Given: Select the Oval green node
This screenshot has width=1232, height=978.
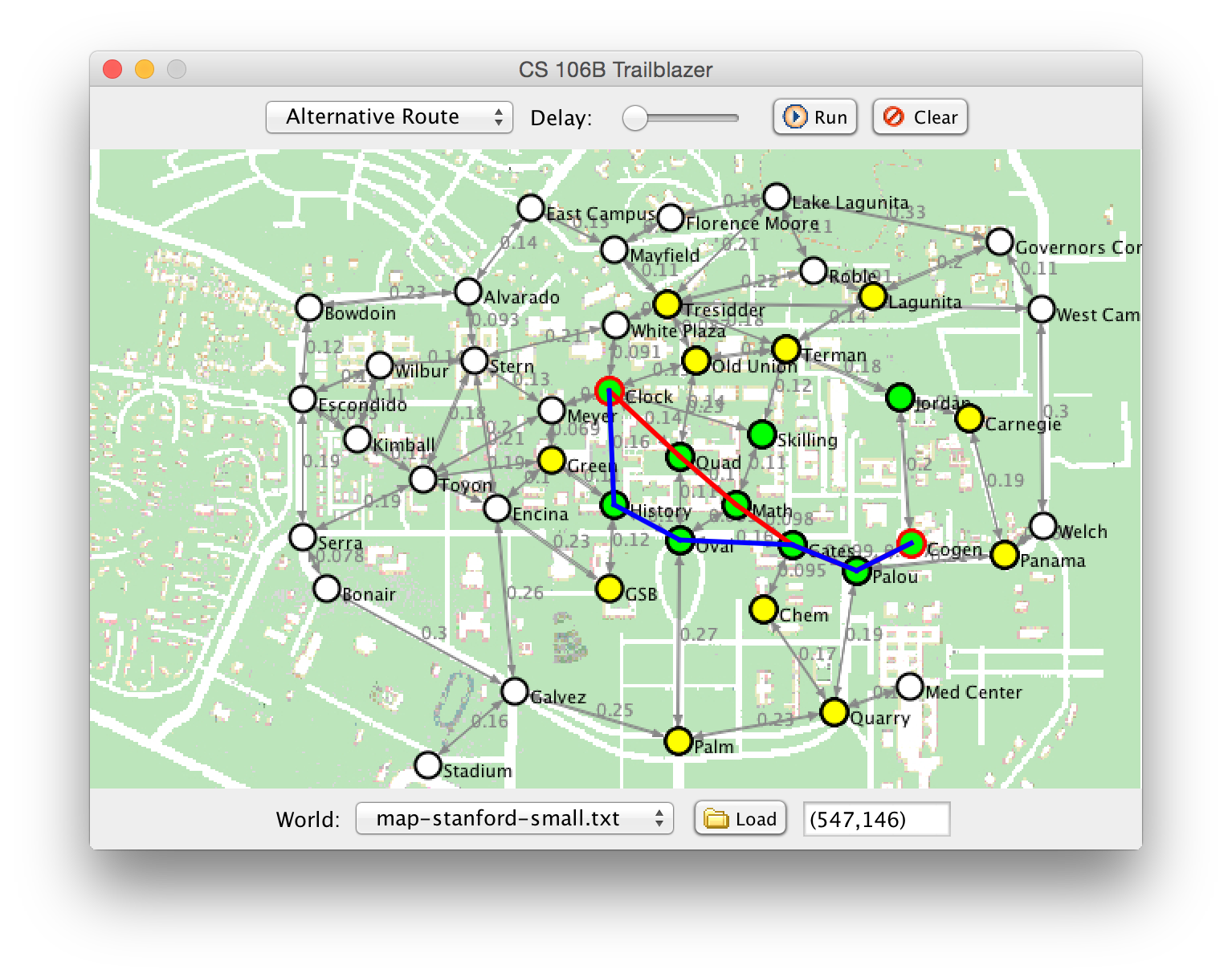Looking at the screenshot, I should tap(680, 540).
